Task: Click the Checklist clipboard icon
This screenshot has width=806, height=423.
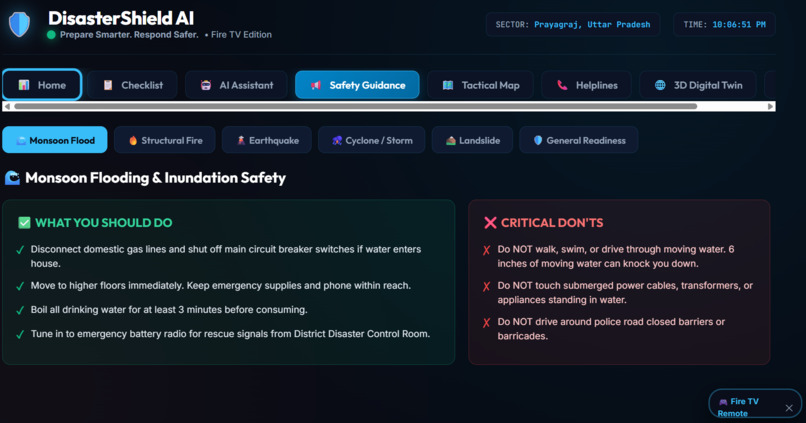Action: point(108,85)
